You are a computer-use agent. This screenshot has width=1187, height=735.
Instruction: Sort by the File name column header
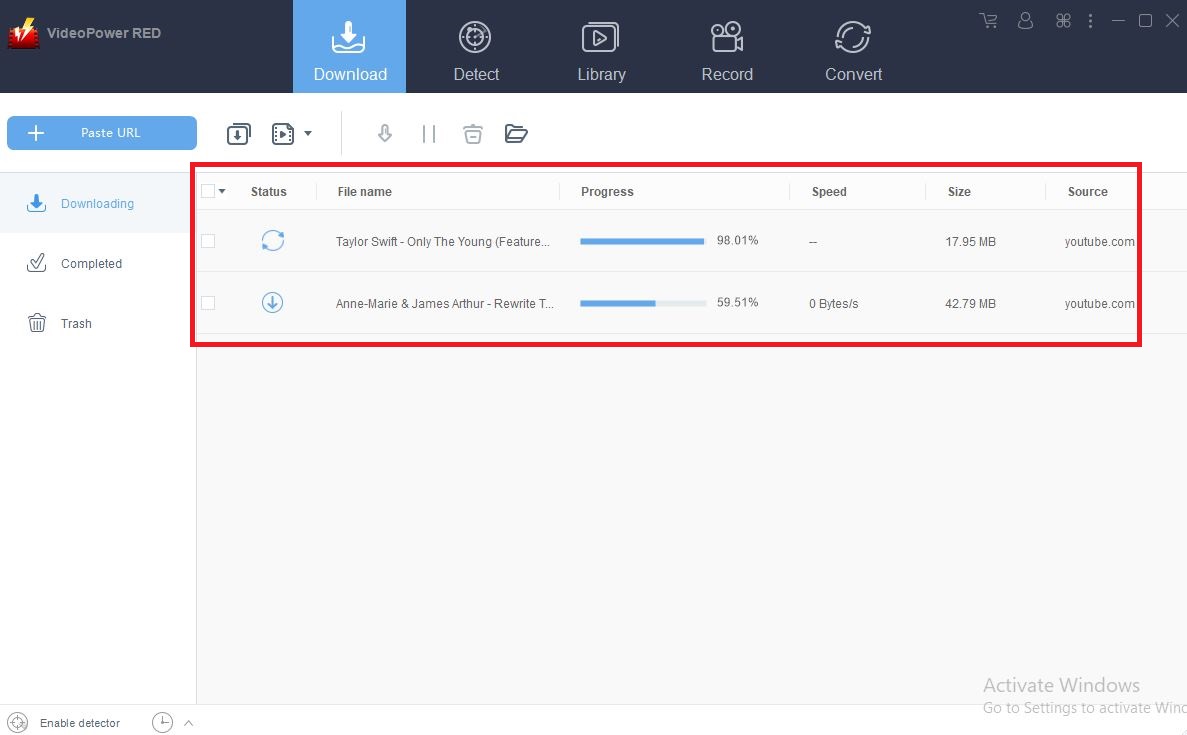[364, 192]
